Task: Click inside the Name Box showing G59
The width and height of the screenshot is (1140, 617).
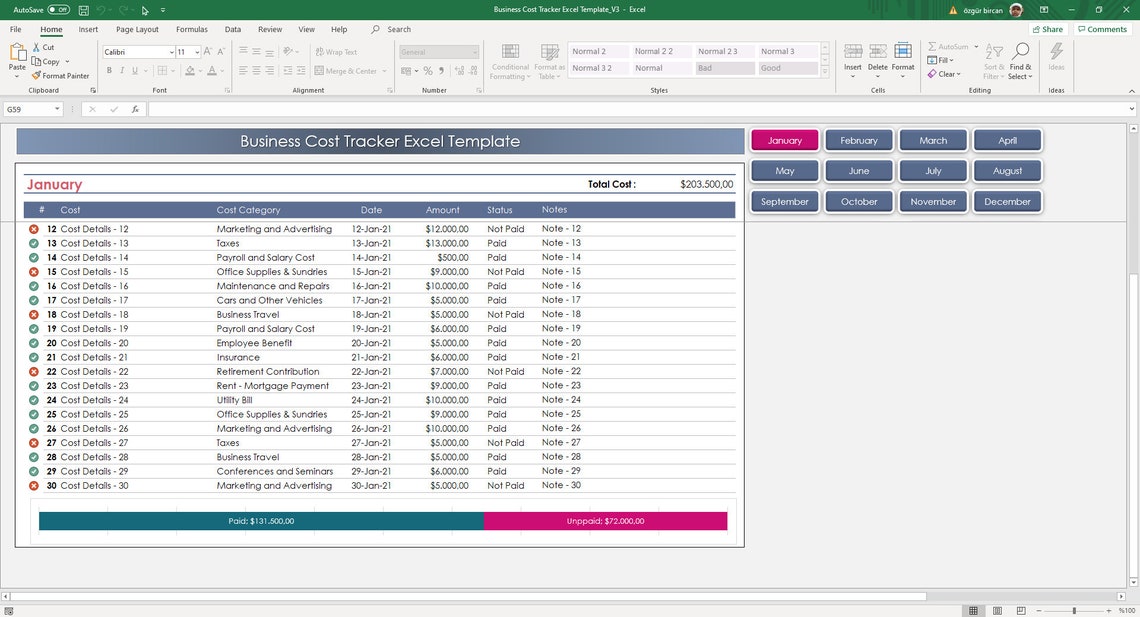Action: [x=28, y=109]
